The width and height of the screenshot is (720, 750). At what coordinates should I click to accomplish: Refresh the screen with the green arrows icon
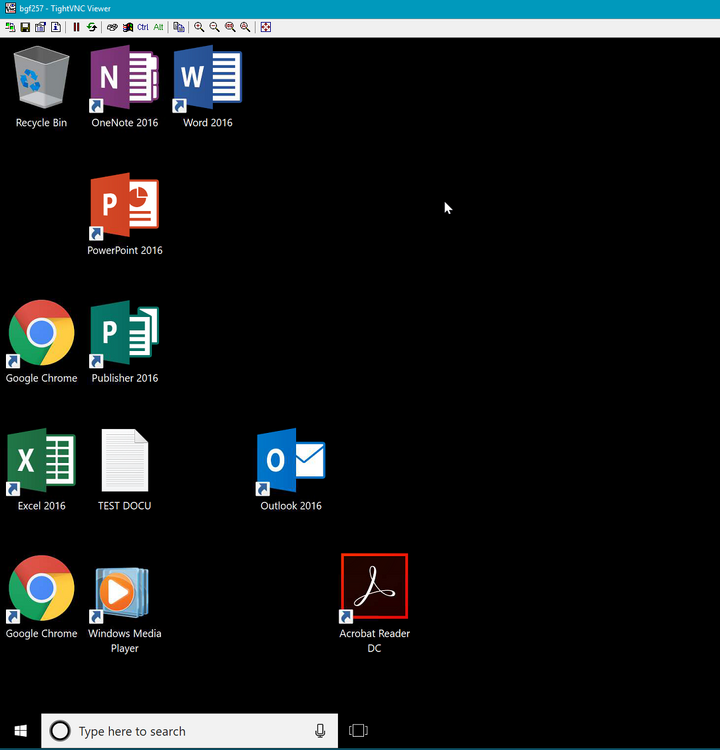pos(91,27)
